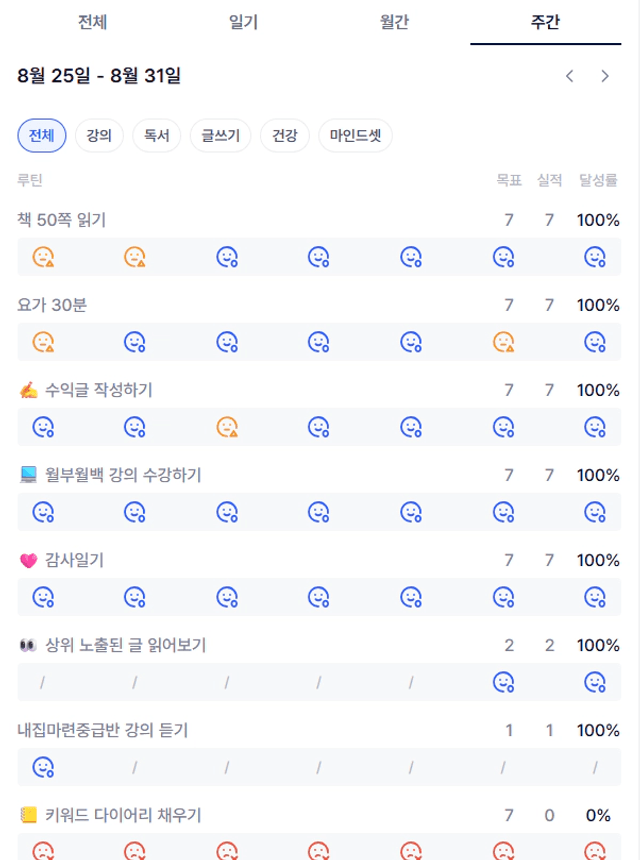Click first orange face in 책 50쪽 읽기 row
Screen dimensions: 640x860
point(43,257)
